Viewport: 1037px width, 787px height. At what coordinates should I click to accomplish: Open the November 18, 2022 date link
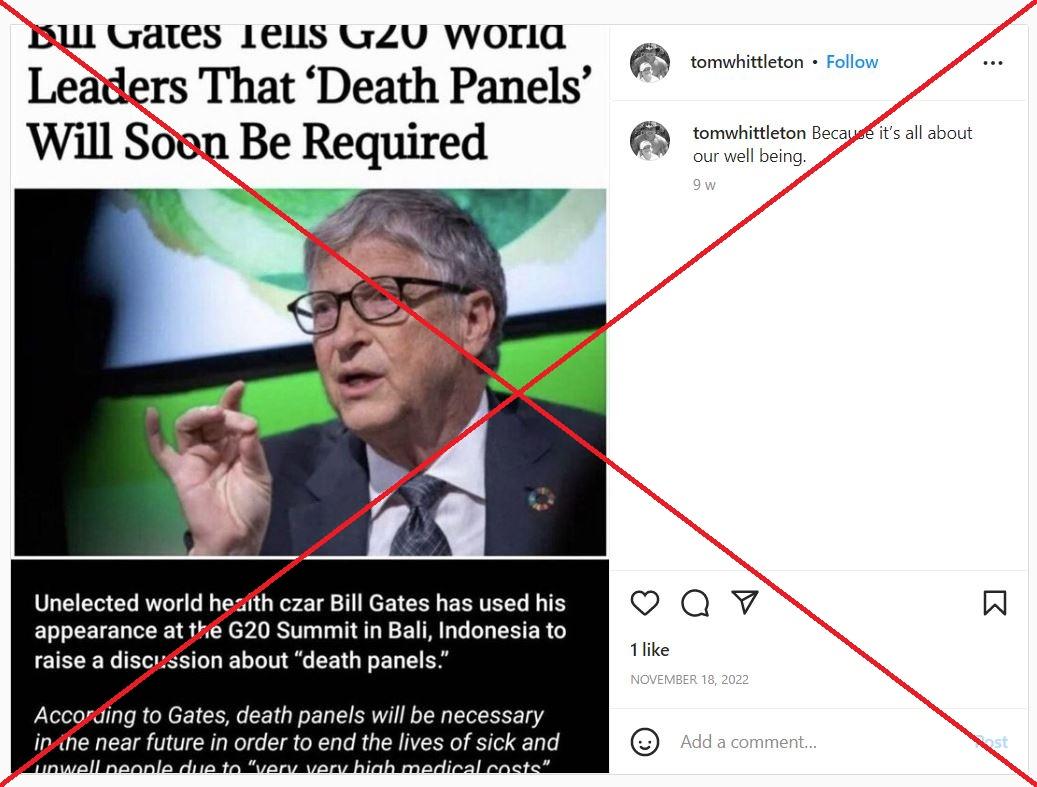tap(689, 680)
